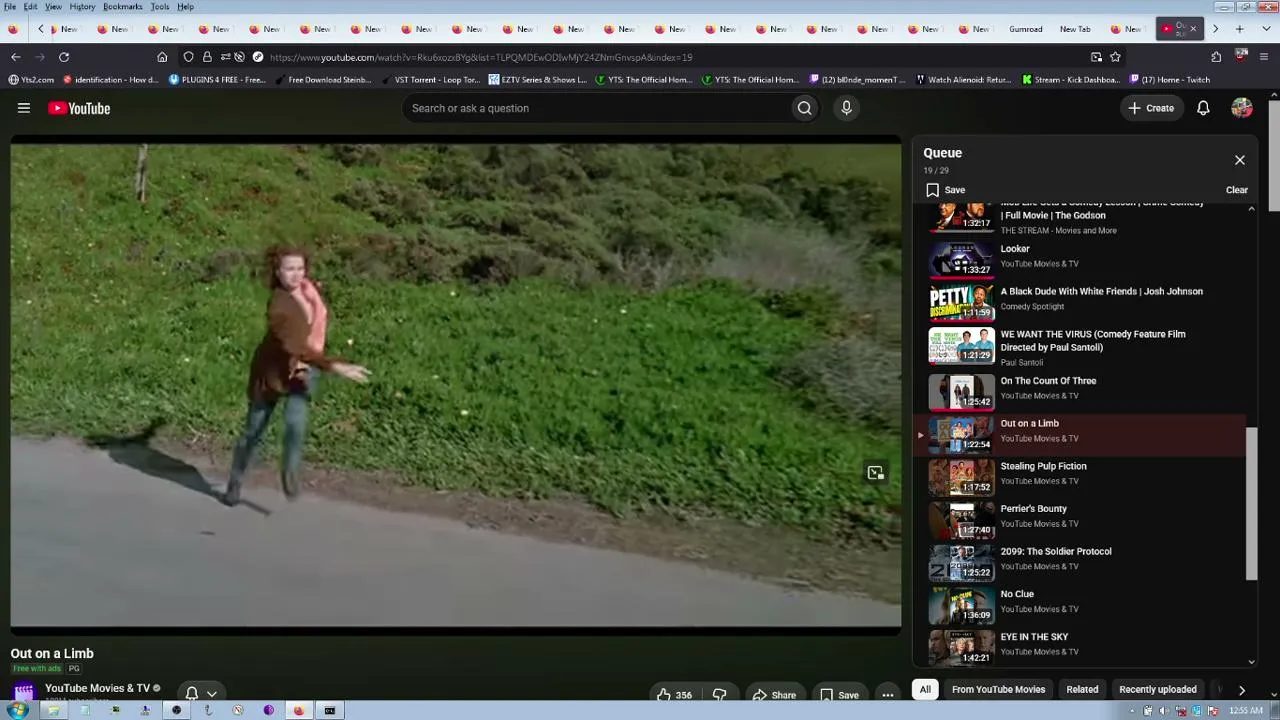1280x720 pixels.
Task: Click the address bar URL
Action: pyautogui.click(x=480, y=57)
